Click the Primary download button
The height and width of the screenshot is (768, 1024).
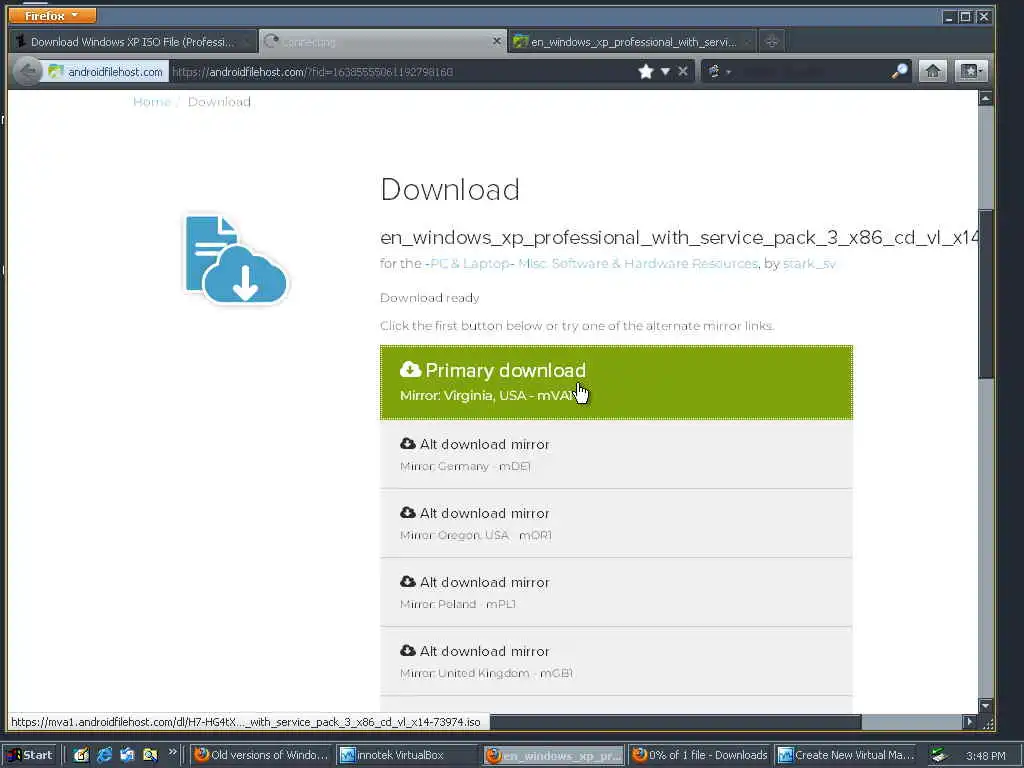coord(616,382)
